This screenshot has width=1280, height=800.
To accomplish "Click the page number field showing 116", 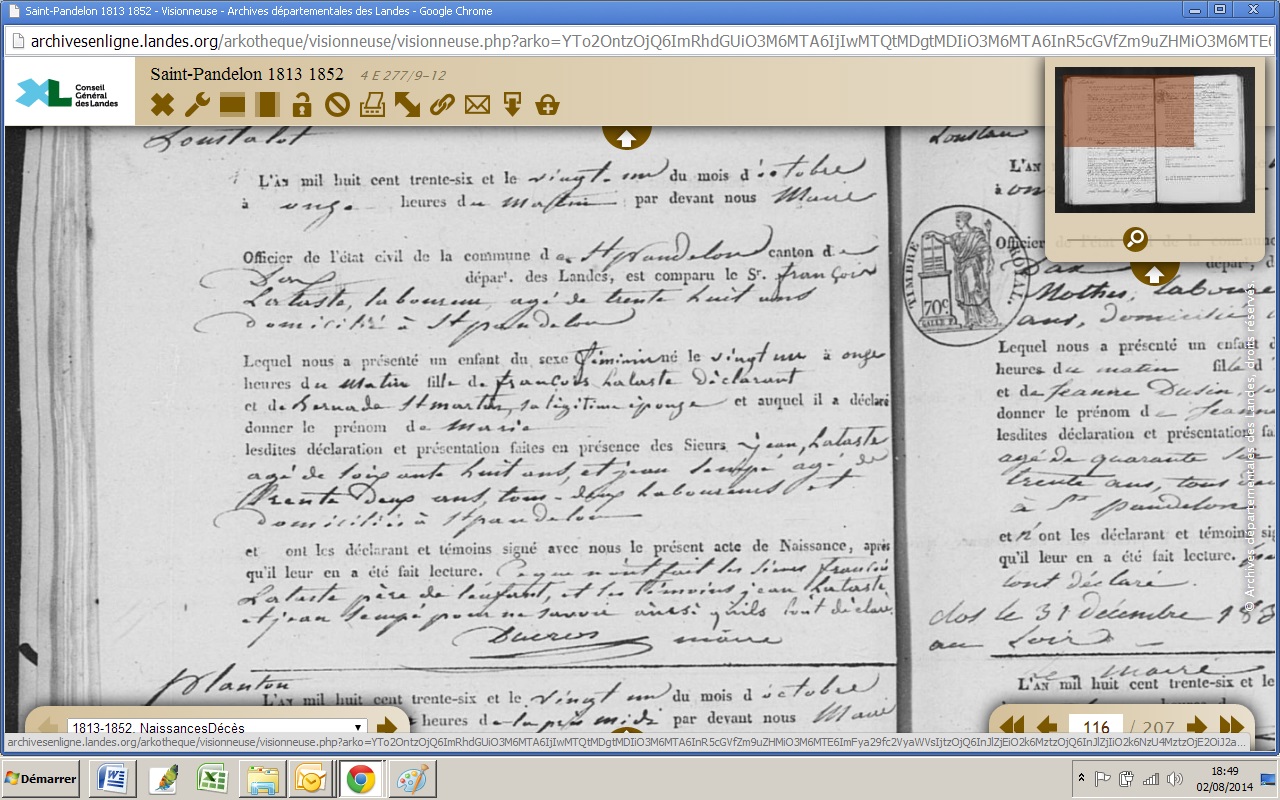I will tap(1096, 727).
